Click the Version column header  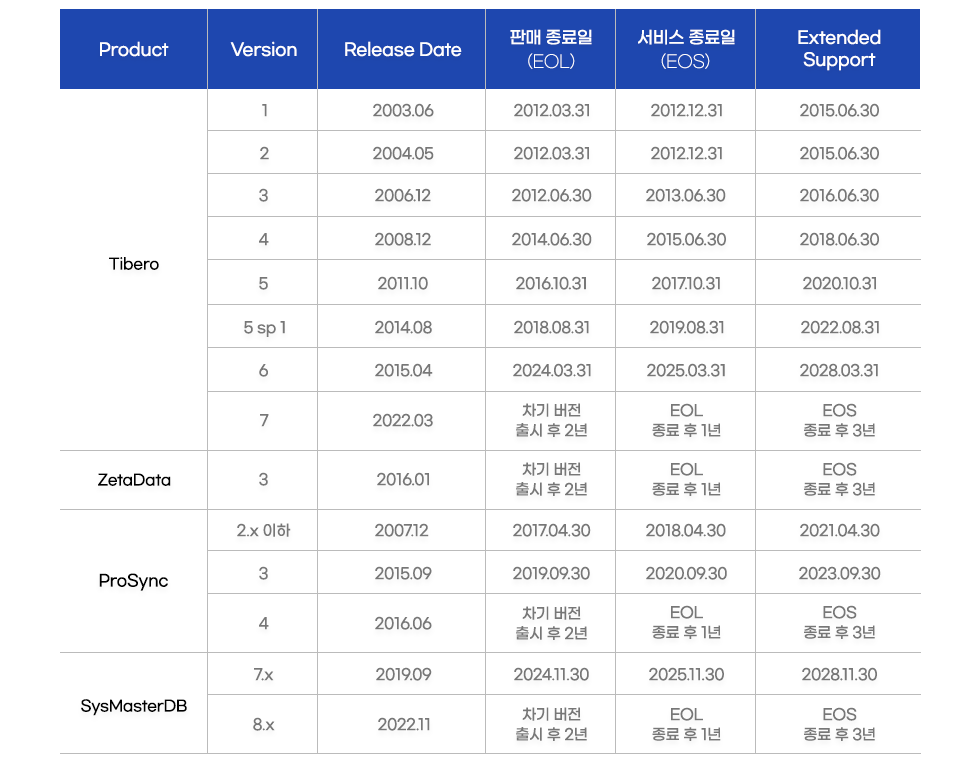(x=263, y=50)
